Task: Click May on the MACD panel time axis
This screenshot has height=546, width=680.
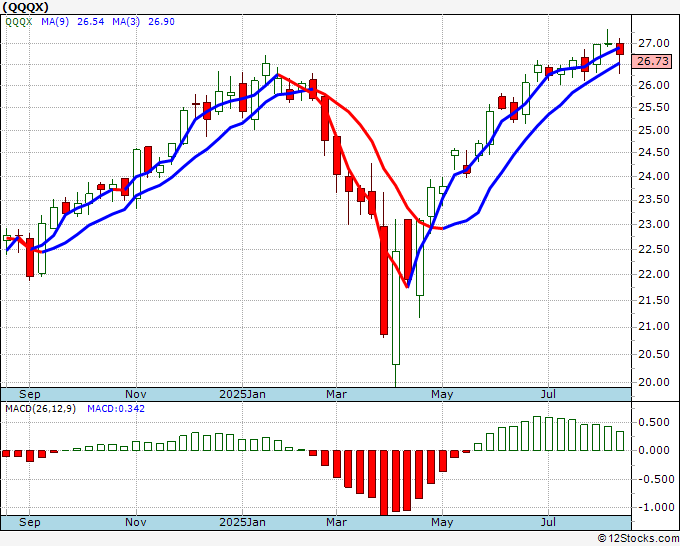Action: pyautogui.click(x=442, y=522)
